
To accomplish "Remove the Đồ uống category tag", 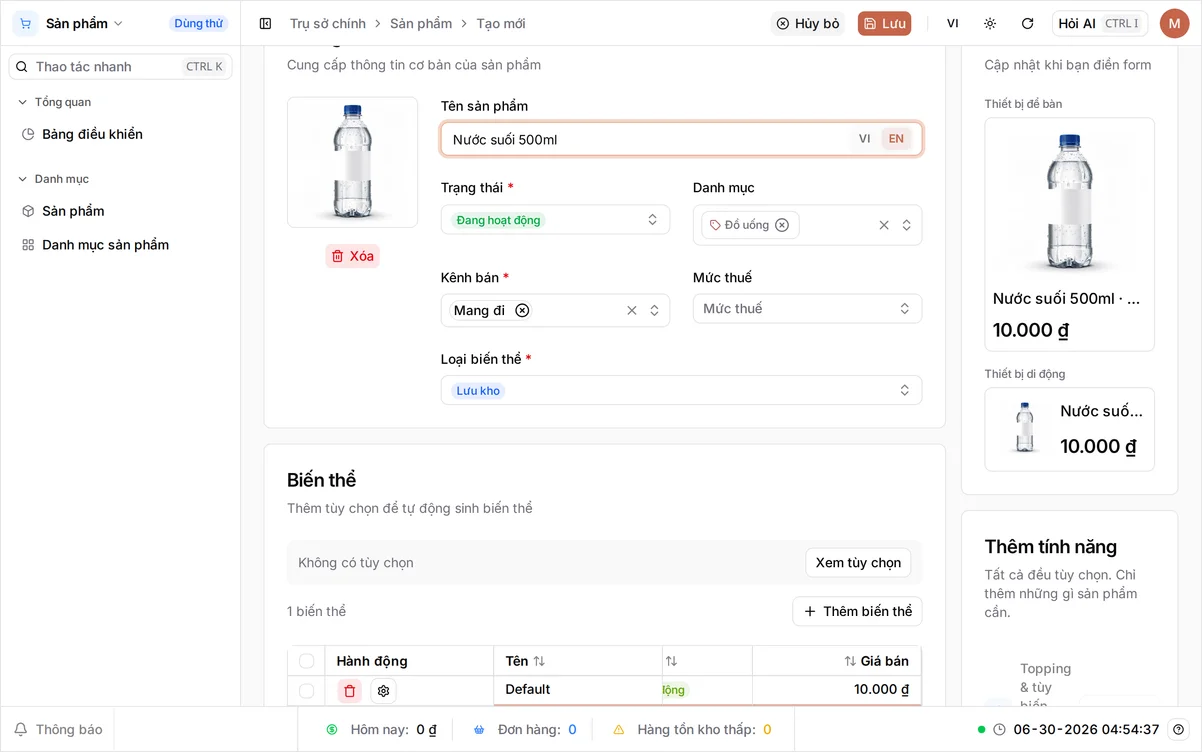I will click(x=782, y=225).
